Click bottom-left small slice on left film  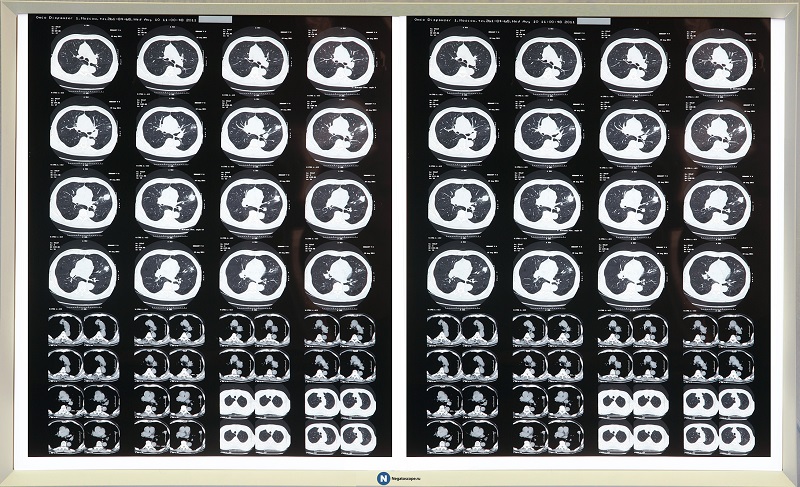click(65, 434)
